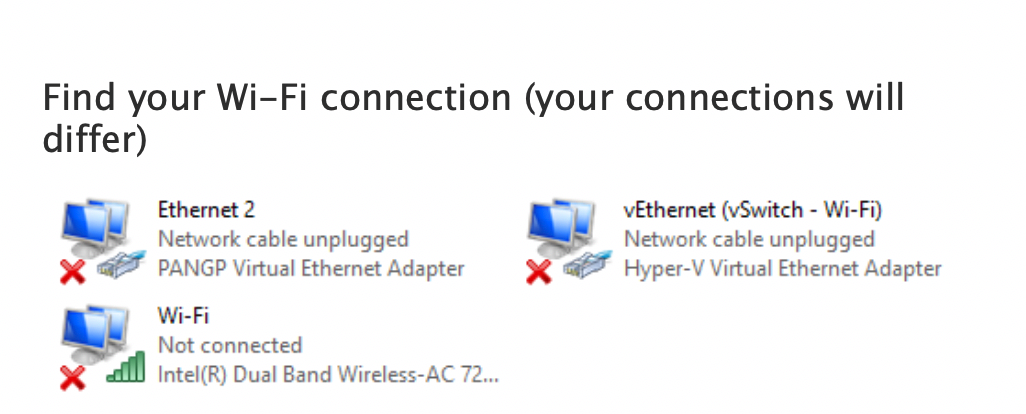Click the Wi-Fi adapter computer icon

pos(96,335)
